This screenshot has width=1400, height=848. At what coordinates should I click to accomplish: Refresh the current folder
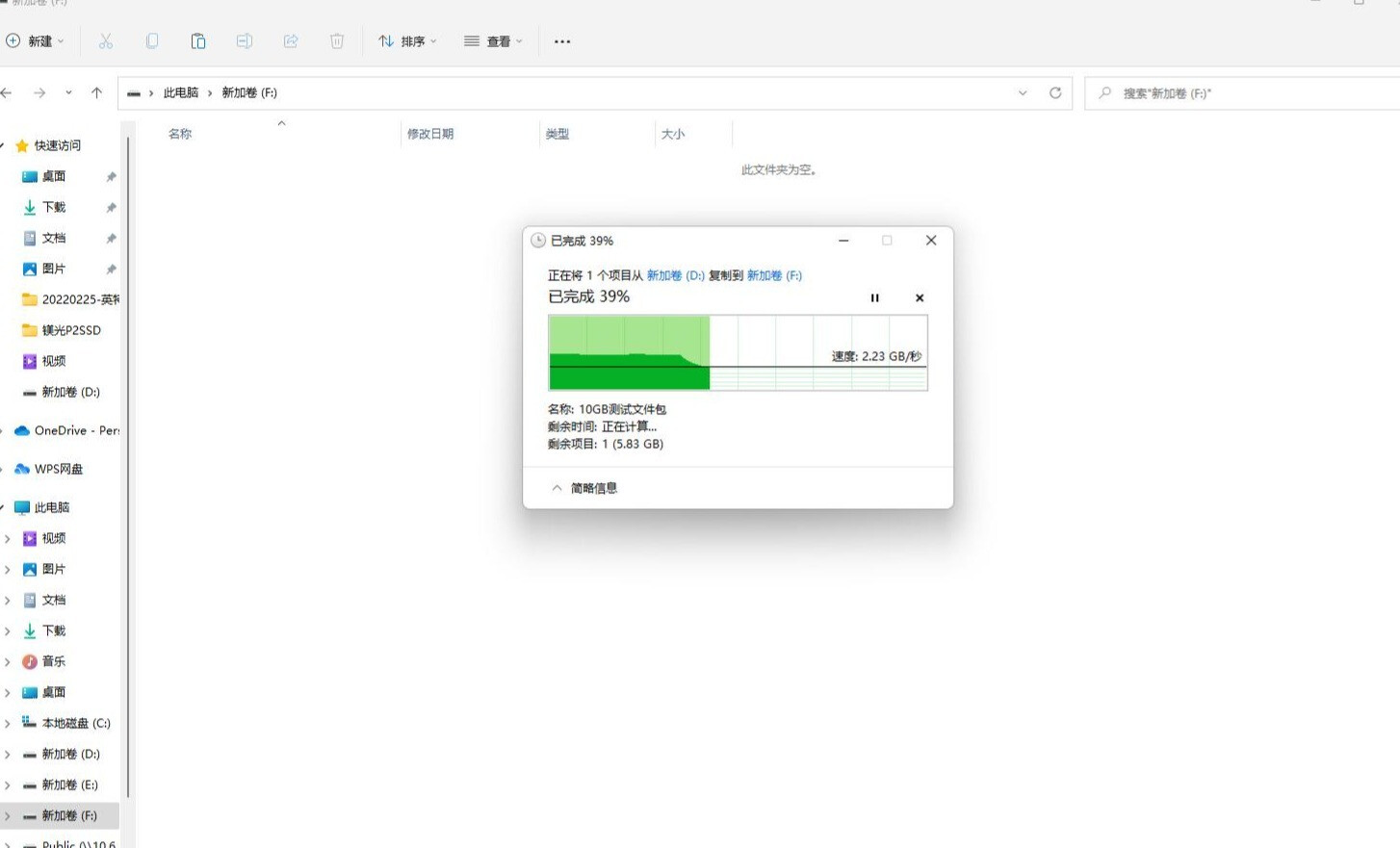(1055, 93)
